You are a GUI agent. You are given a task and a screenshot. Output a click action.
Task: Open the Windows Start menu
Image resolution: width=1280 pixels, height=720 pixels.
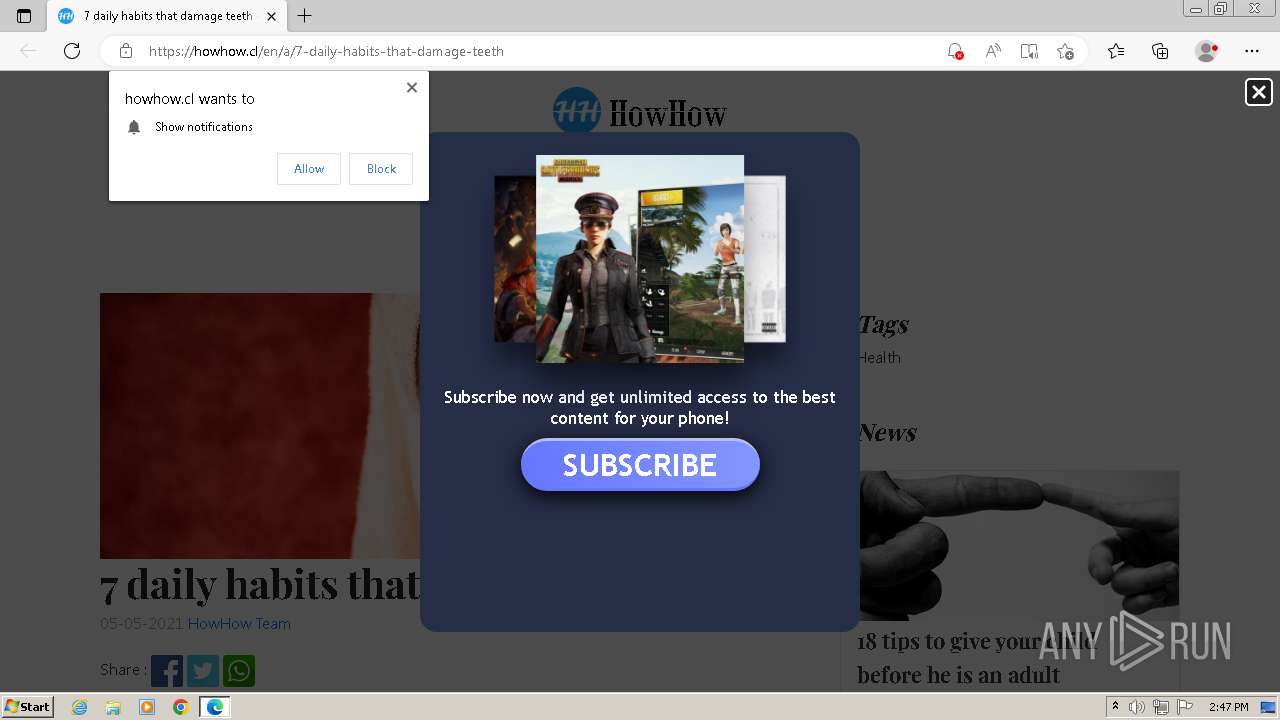(27, 706)
